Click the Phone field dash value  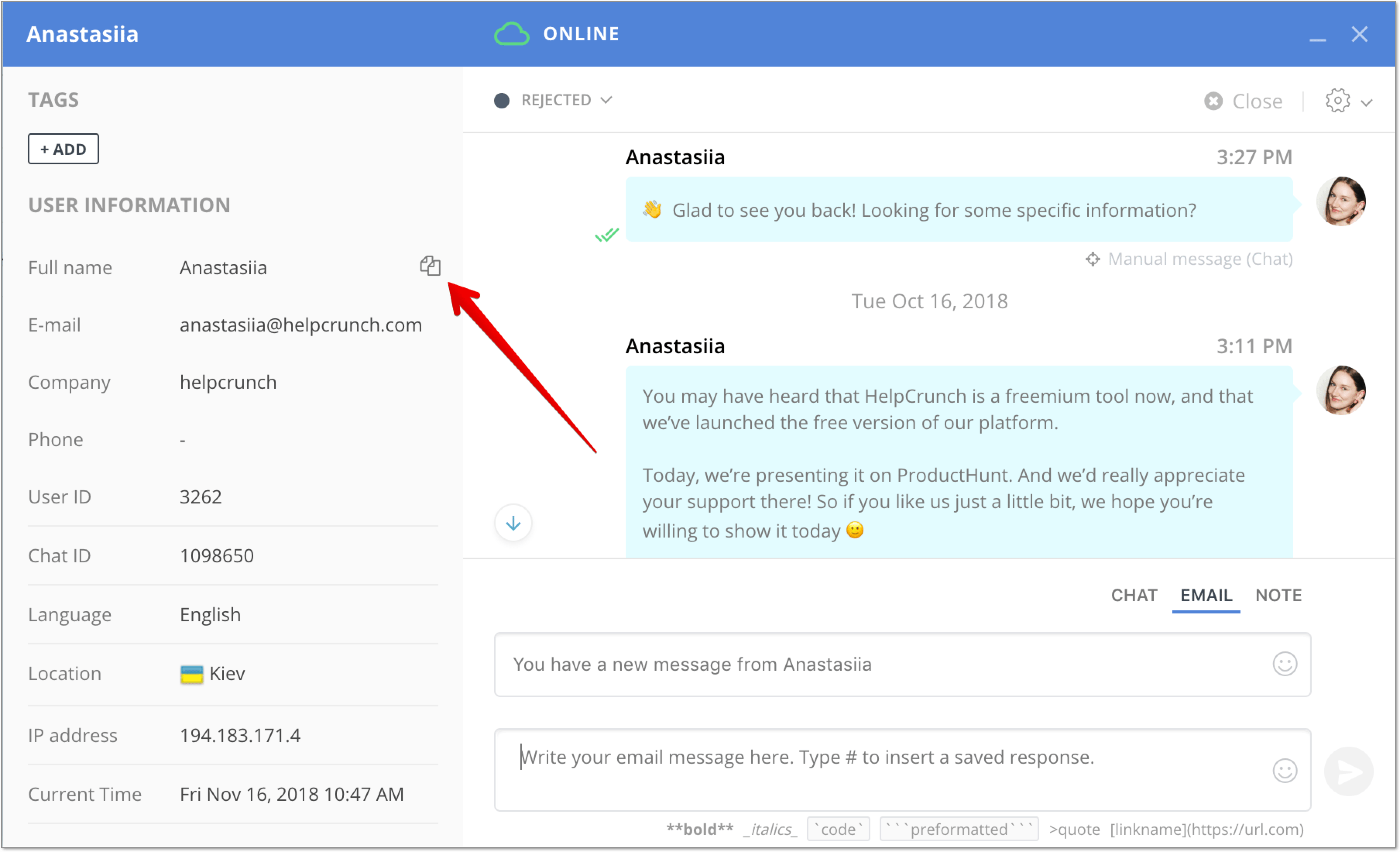point(182,440)
